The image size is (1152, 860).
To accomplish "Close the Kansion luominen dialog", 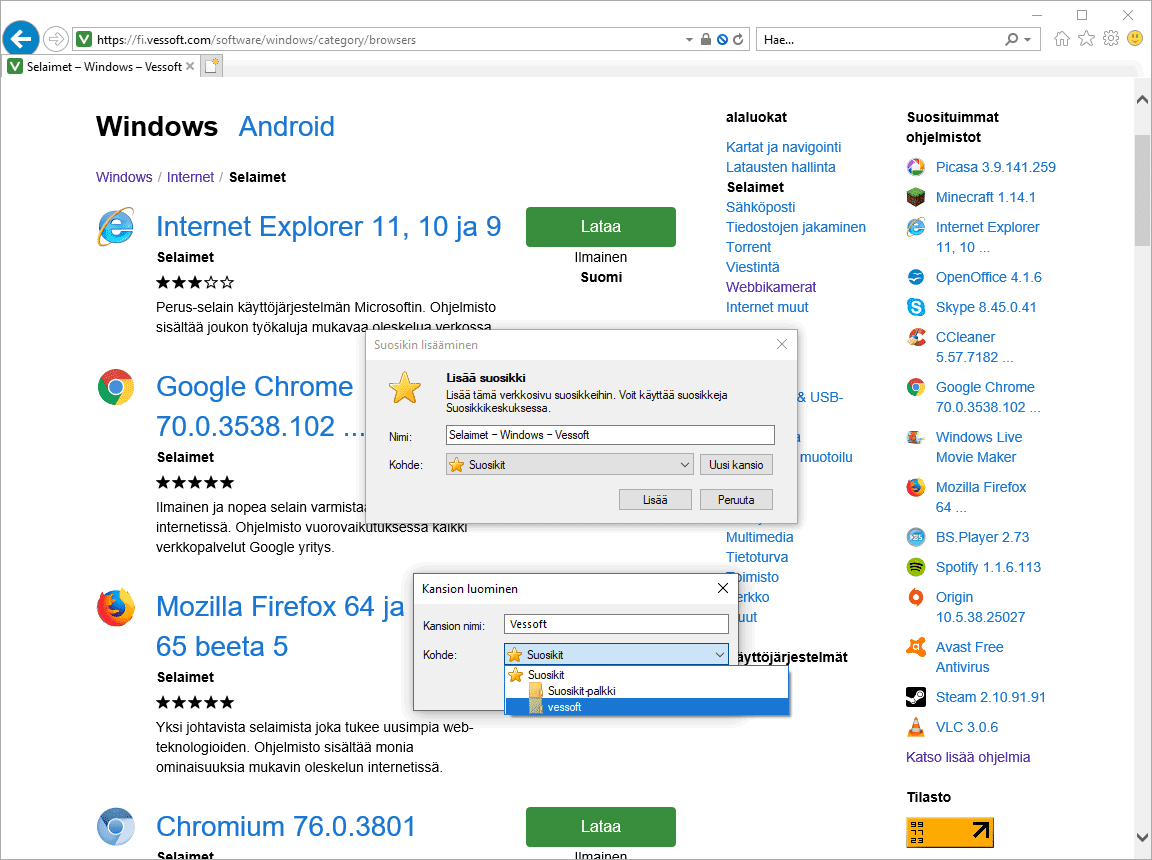I will point(723,588).
